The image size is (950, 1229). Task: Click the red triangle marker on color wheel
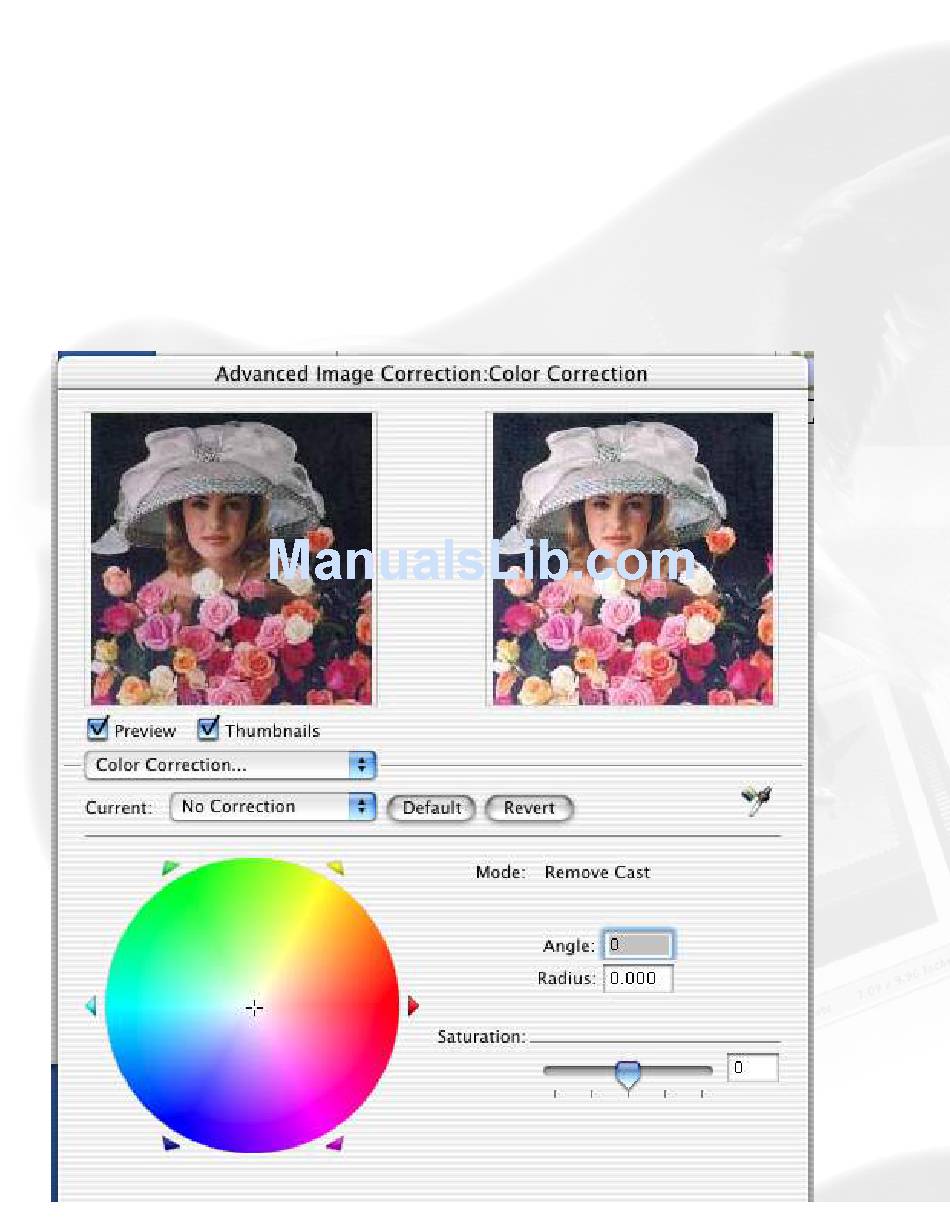pos(413,1006)
